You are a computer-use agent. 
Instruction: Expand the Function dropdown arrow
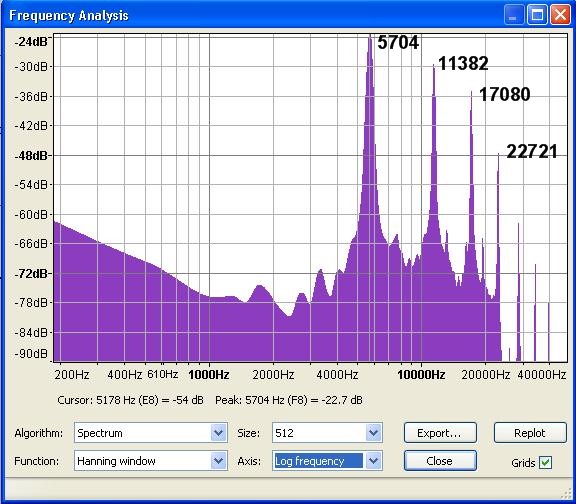219,461
